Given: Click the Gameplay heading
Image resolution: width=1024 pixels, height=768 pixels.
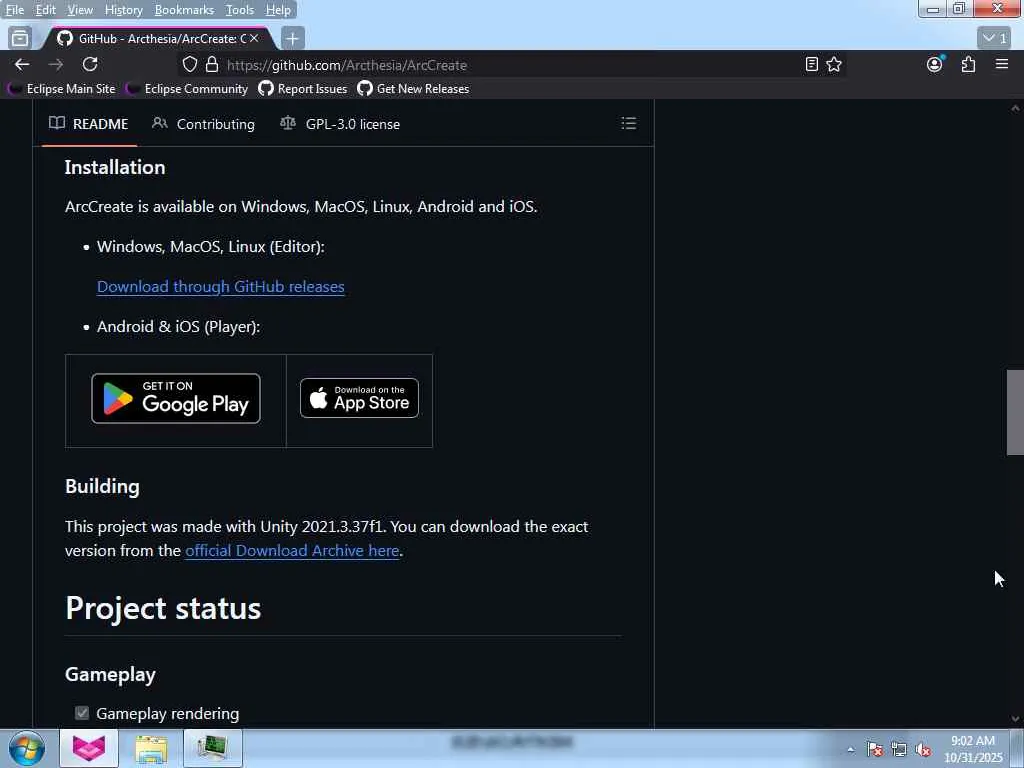Looking at the screenshot, I should pos(110,674).
